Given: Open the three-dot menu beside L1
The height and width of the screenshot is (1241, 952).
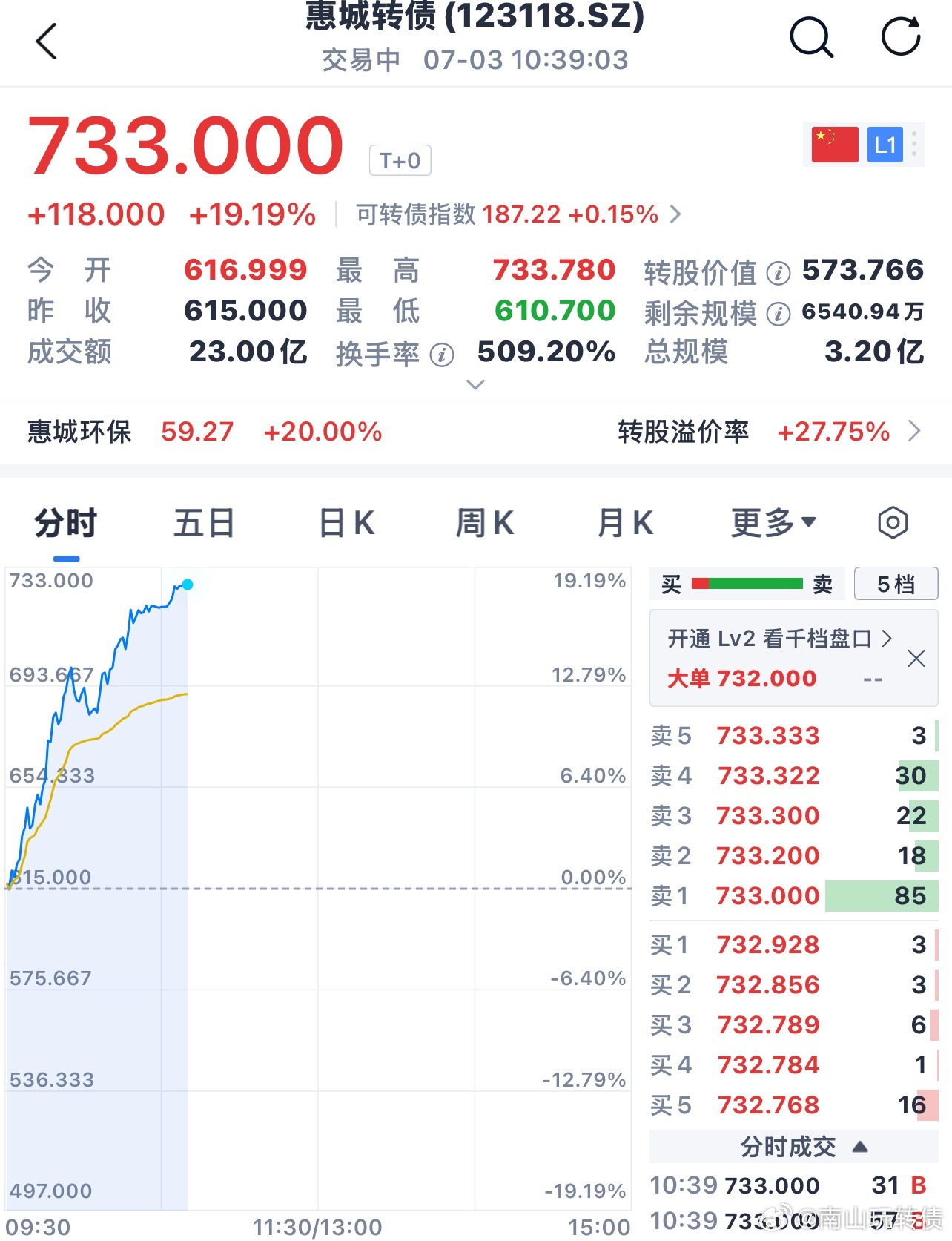Looking at the screenshot, I should pyautogui.click(x=914, y=144).
